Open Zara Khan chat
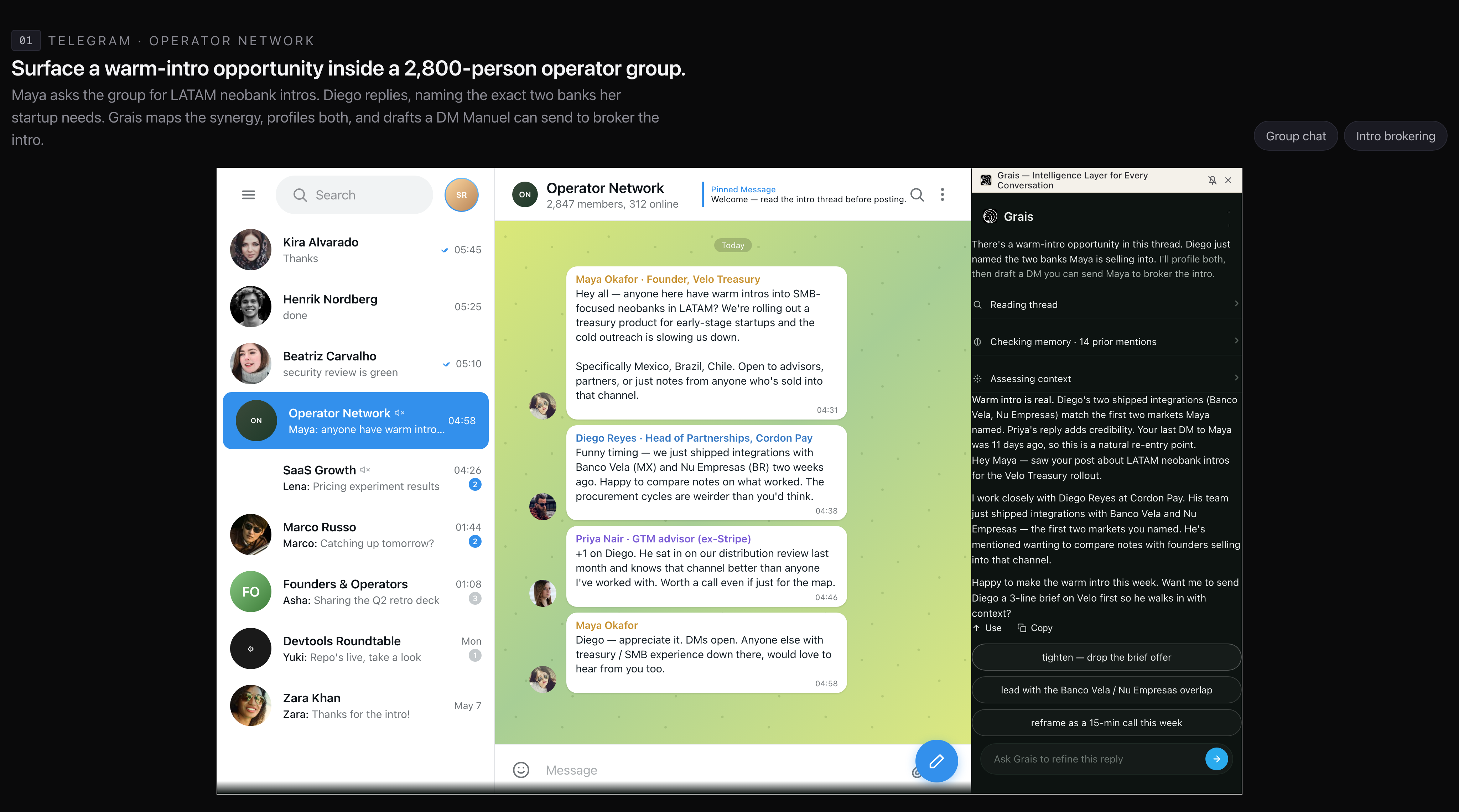 (x=356, y=706)
